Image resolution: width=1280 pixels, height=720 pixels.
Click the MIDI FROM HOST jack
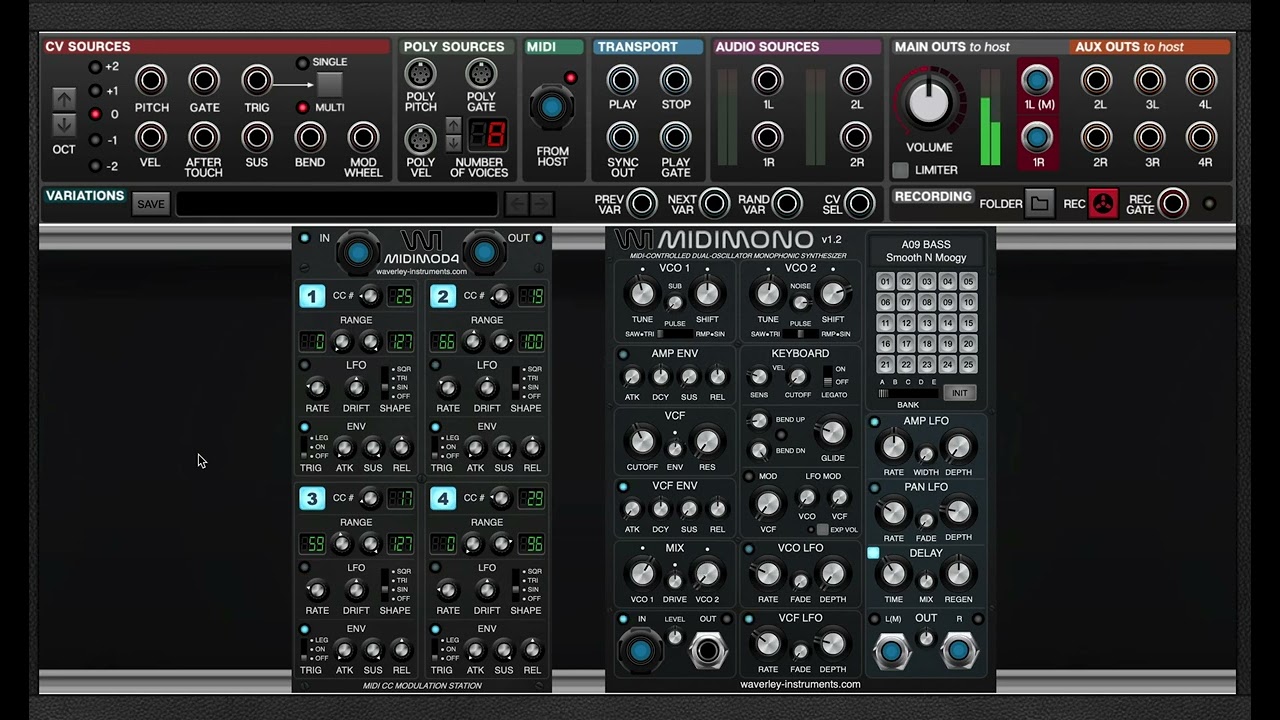tap(552, 107)
